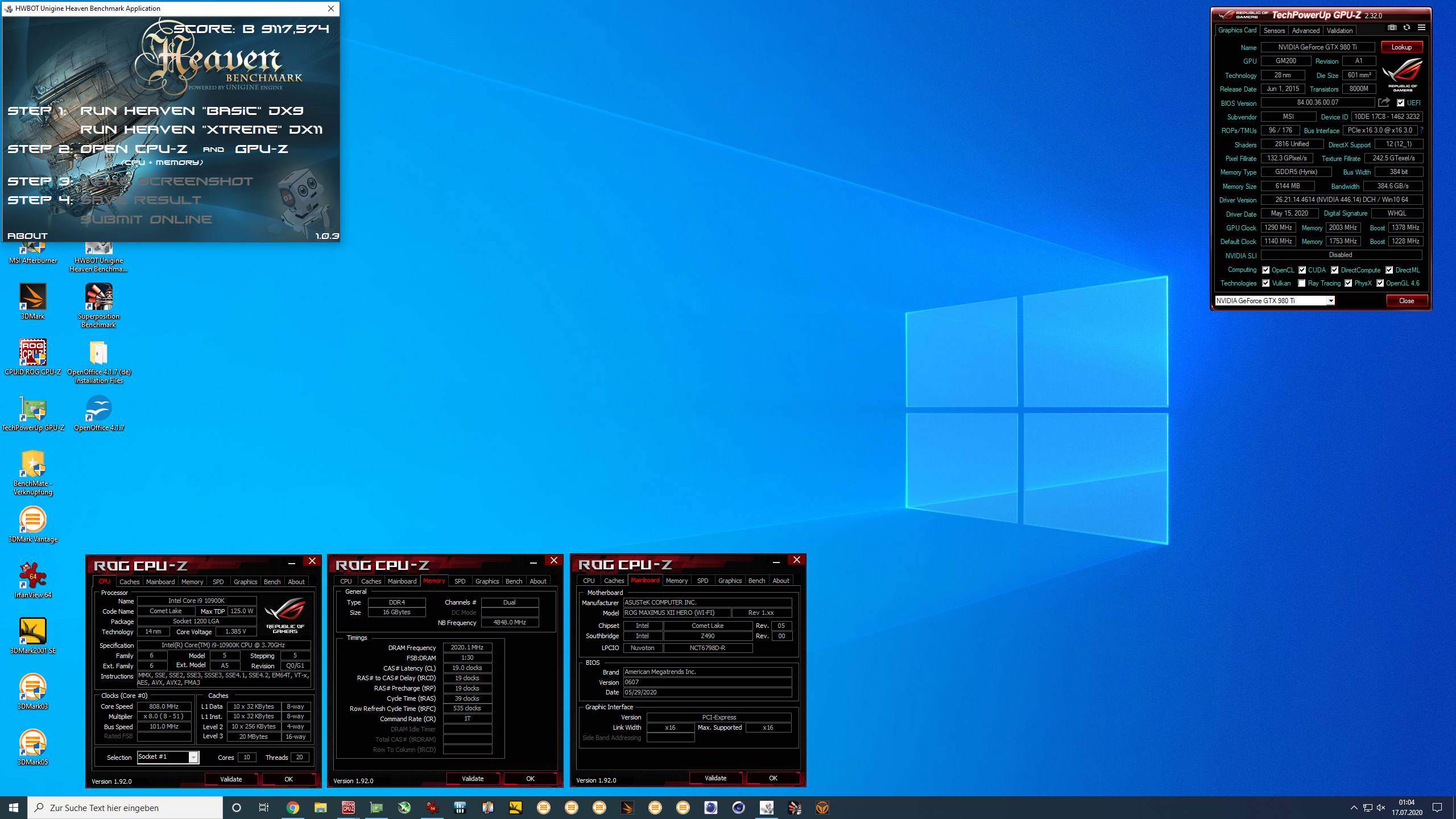Toggle PhysX checkbox
The width and height of the screenshot is (1456, 819).
pos(1348,283)
